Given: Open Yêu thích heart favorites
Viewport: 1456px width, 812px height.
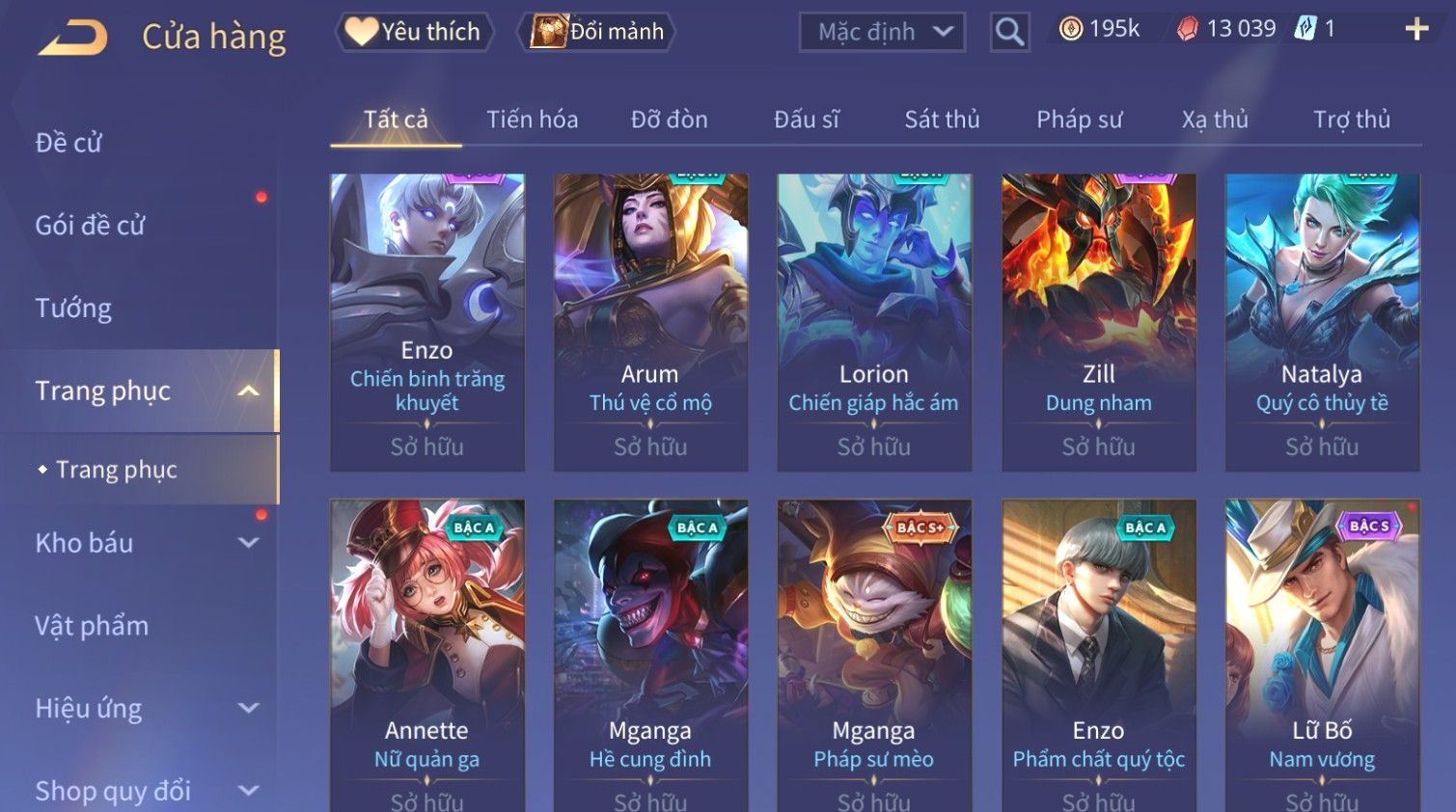Looking at the screenshot, I should click(x=415, y=32).
